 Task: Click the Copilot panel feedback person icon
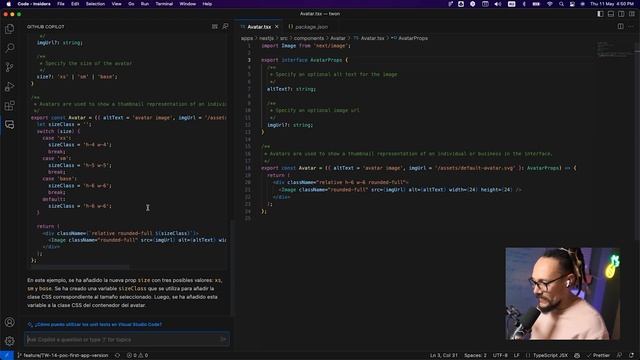(x=225, y=27)
